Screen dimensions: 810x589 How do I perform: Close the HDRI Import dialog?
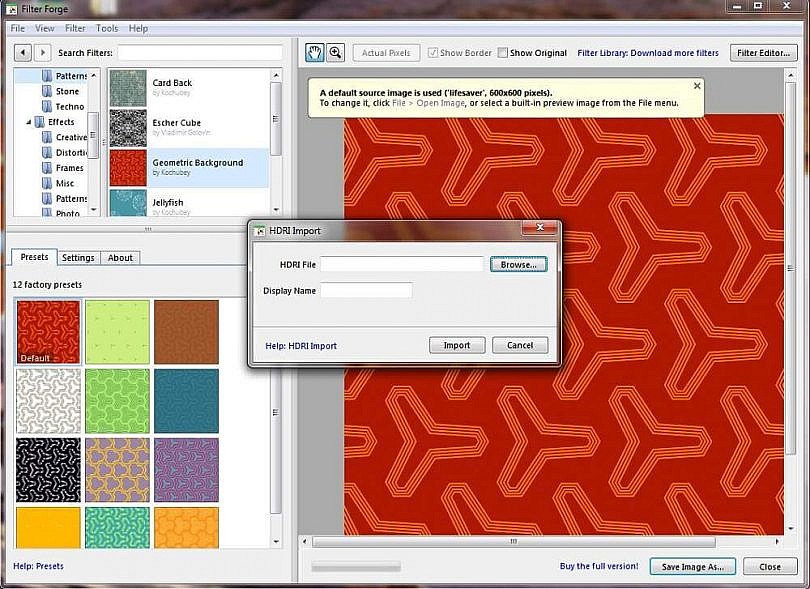[540, 227]
